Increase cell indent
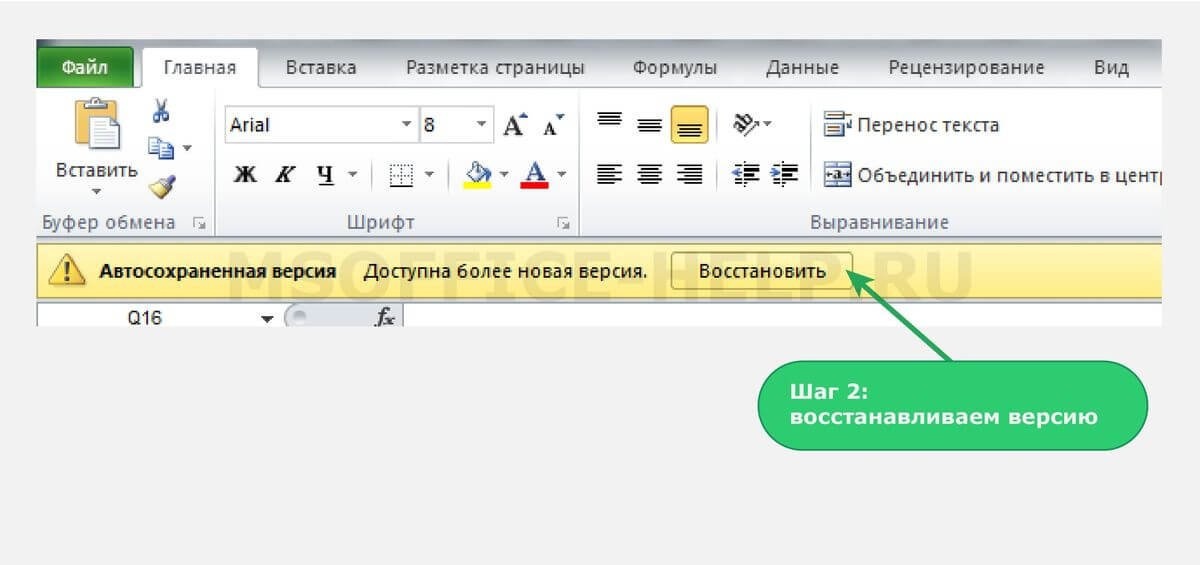1200x565 pixels. (x=785, y=174)
